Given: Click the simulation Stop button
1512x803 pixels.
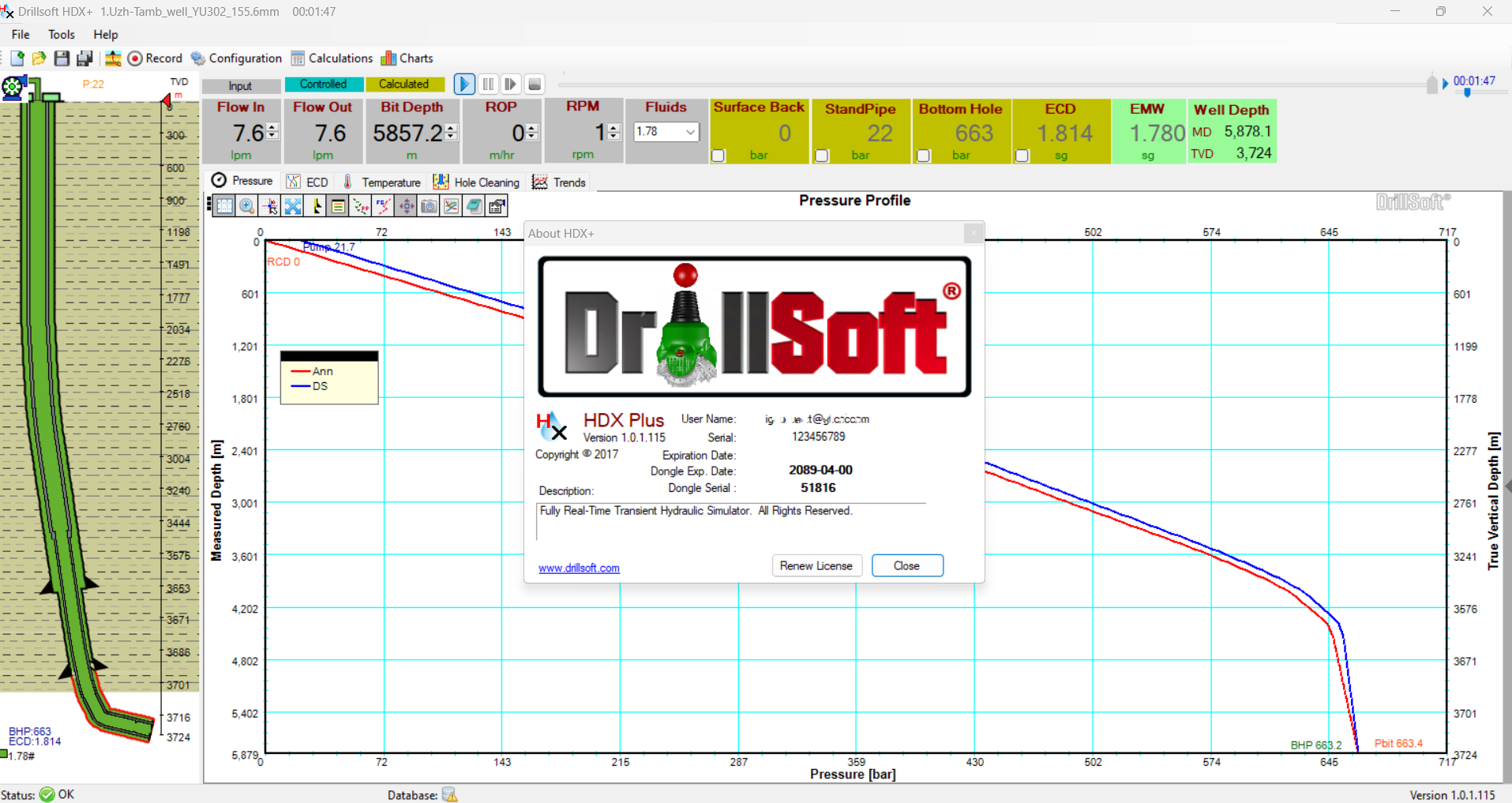Looking at the screenshot, I should tap(535, 84).
